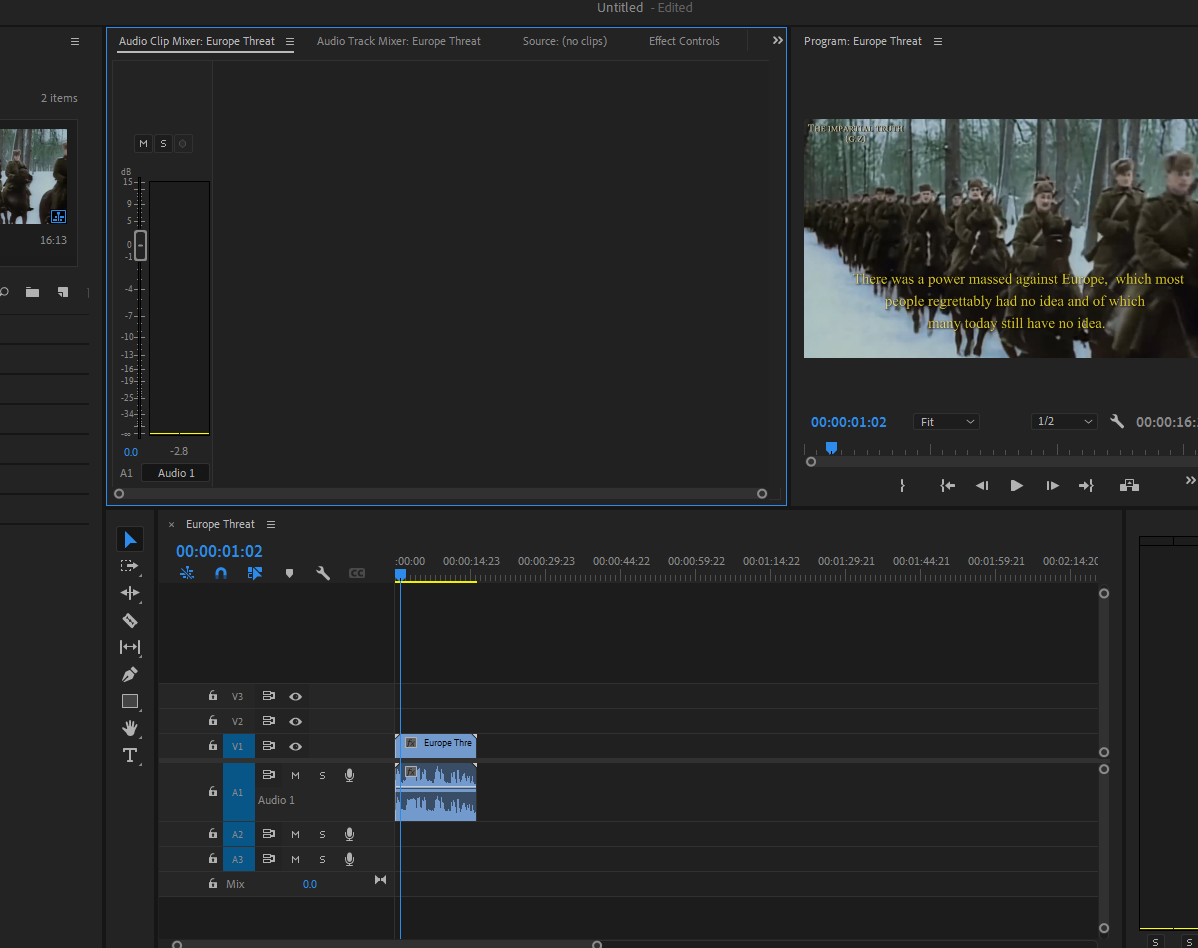The image size is (1198, 948).
Task: Step forward one frame in Program monitor
Action: tap(1052, 485)
